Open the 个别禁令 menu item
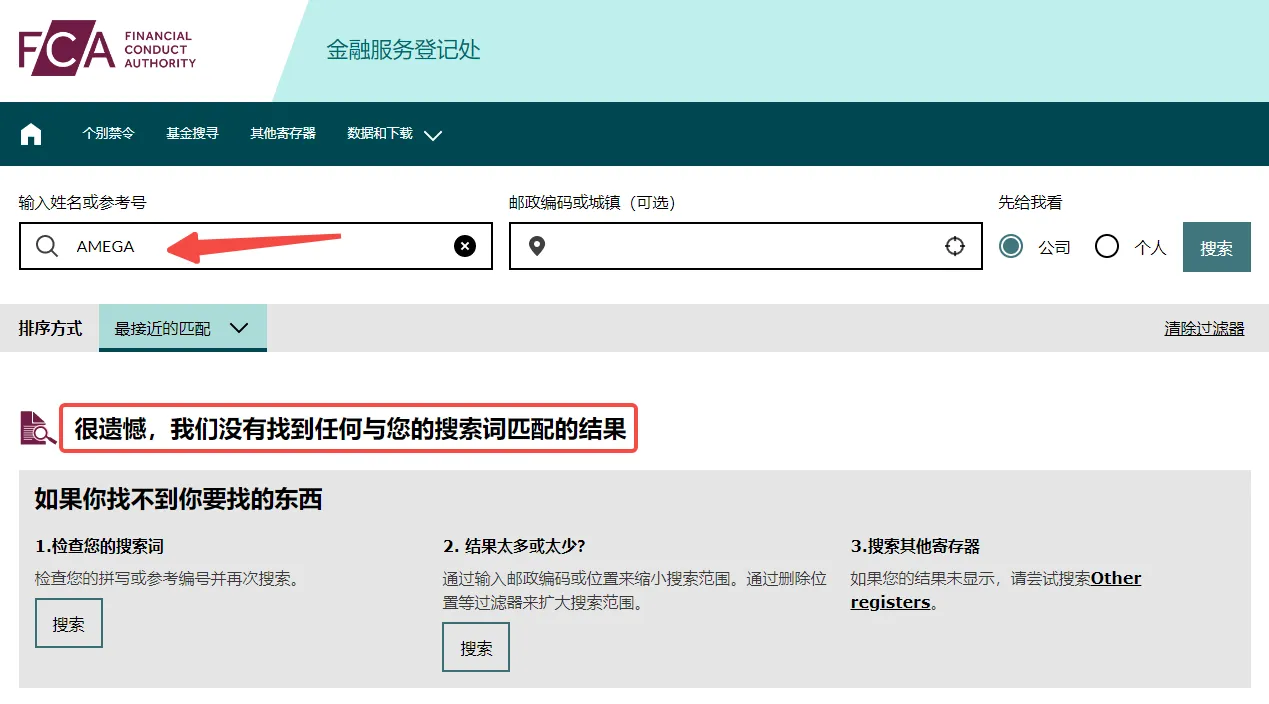Viewport: 1269px width, 704px height. [x=108, y=133]
